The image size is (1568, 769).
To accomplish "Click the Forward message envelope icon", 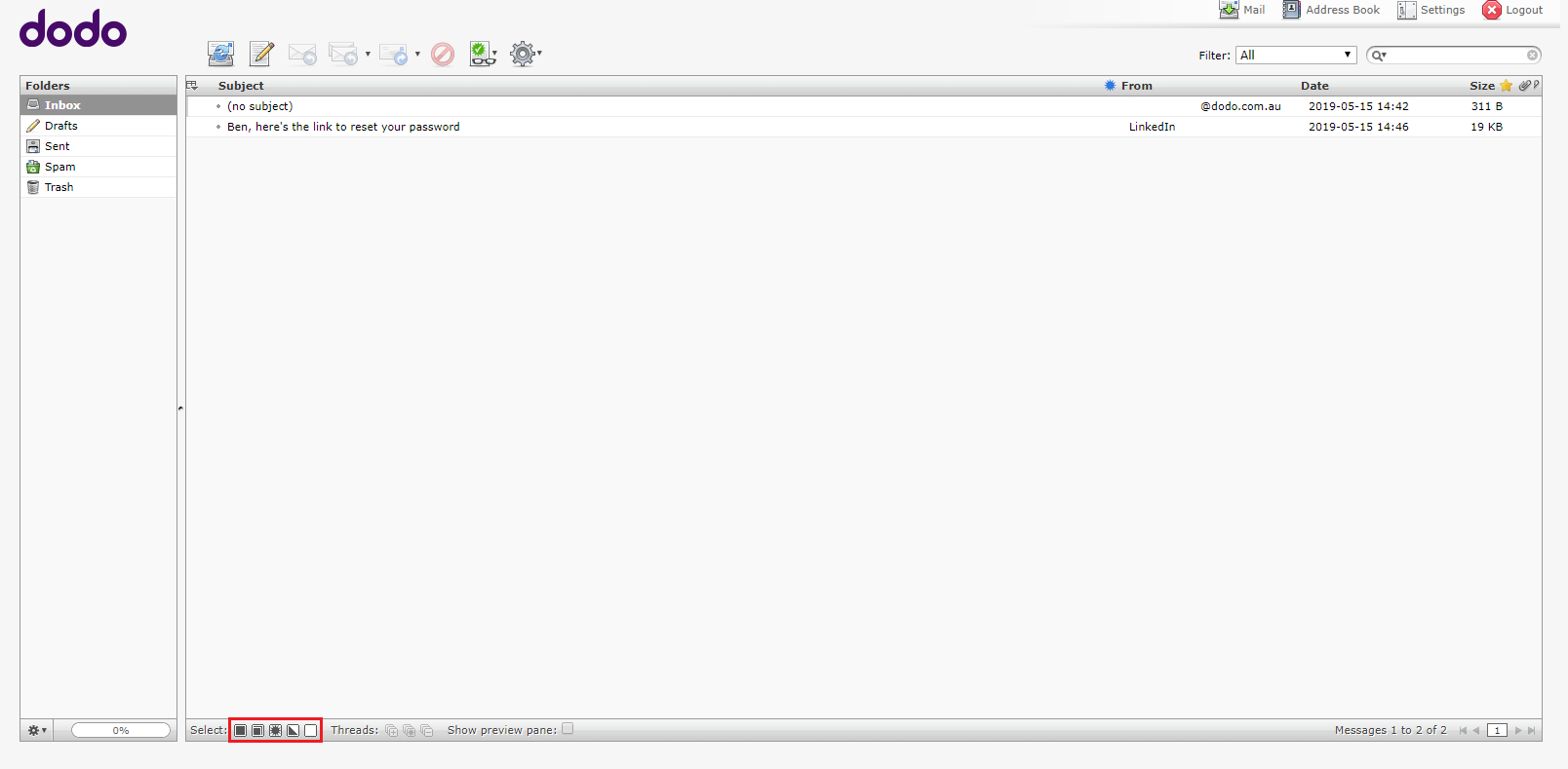I will [x=393, y=54].
